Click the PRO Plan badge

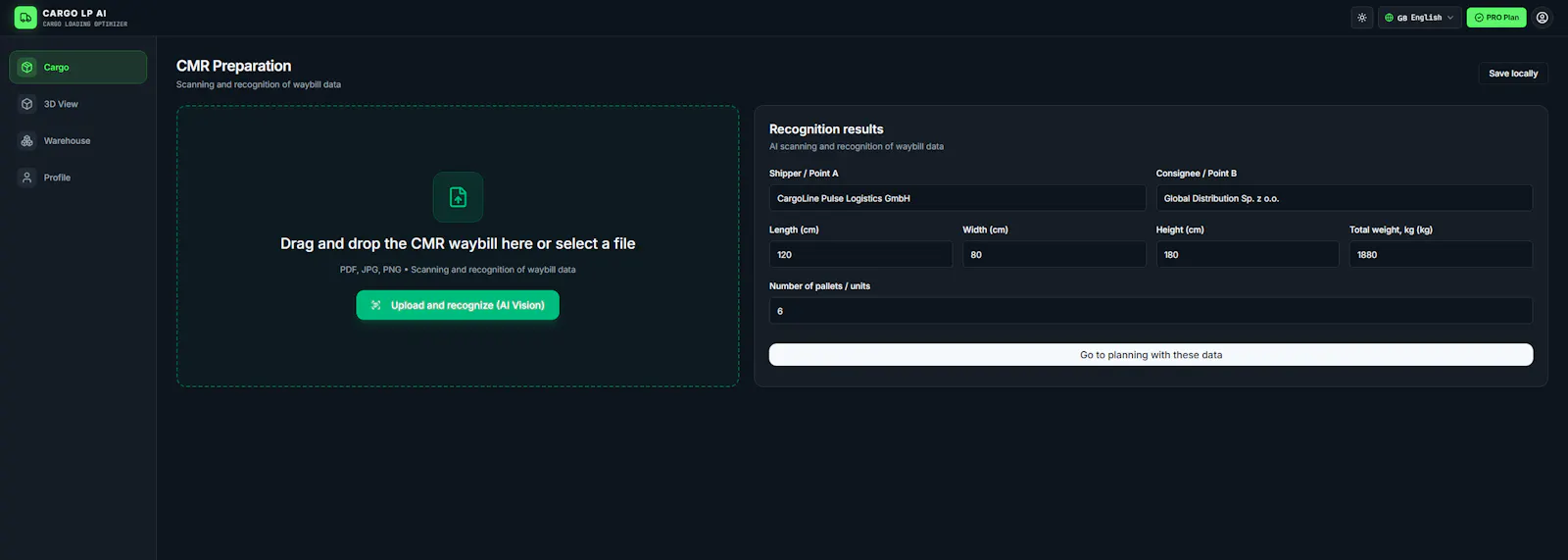1496,18
